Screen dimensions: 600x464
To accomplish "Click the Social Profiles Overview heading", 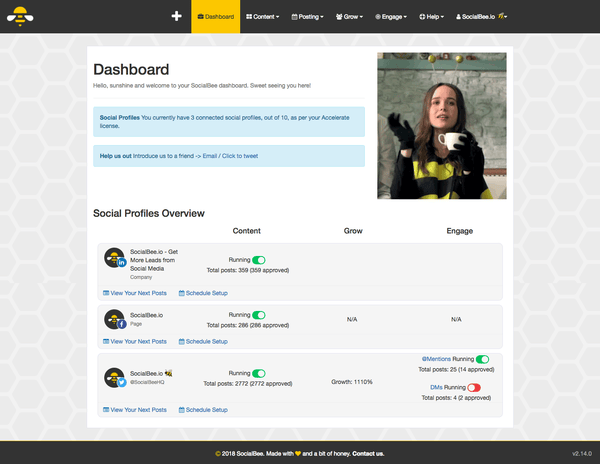I will [149, 213].
